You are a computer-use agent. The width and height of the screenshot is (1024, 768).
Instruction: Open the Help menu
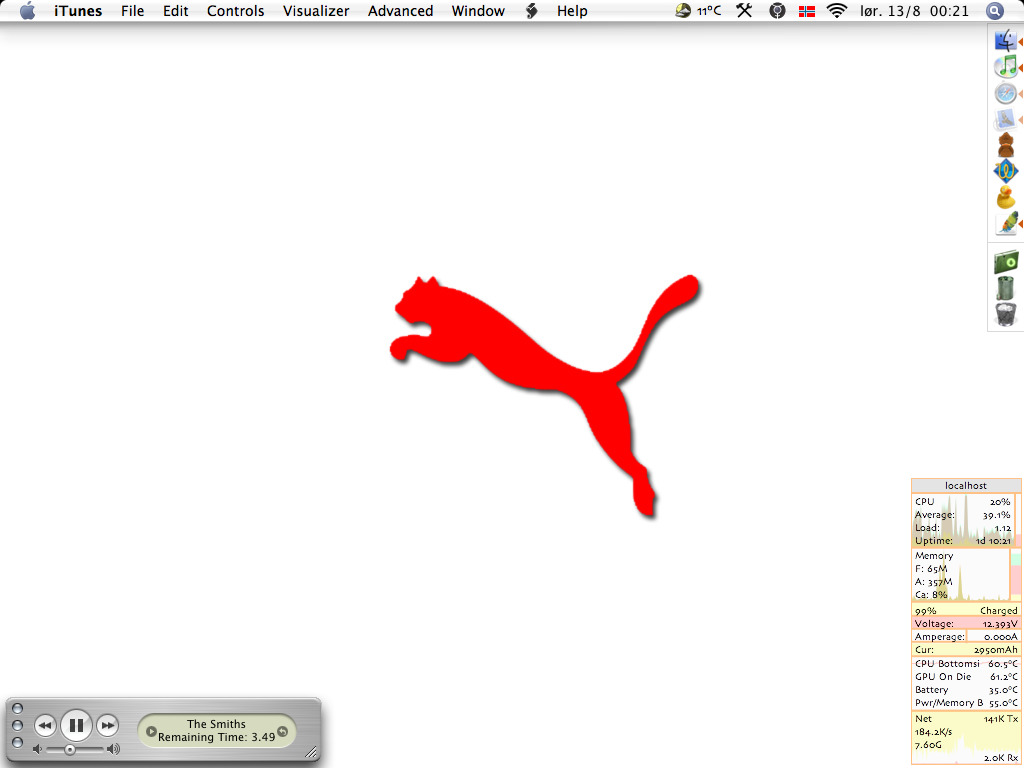click(x=572, y=11)
